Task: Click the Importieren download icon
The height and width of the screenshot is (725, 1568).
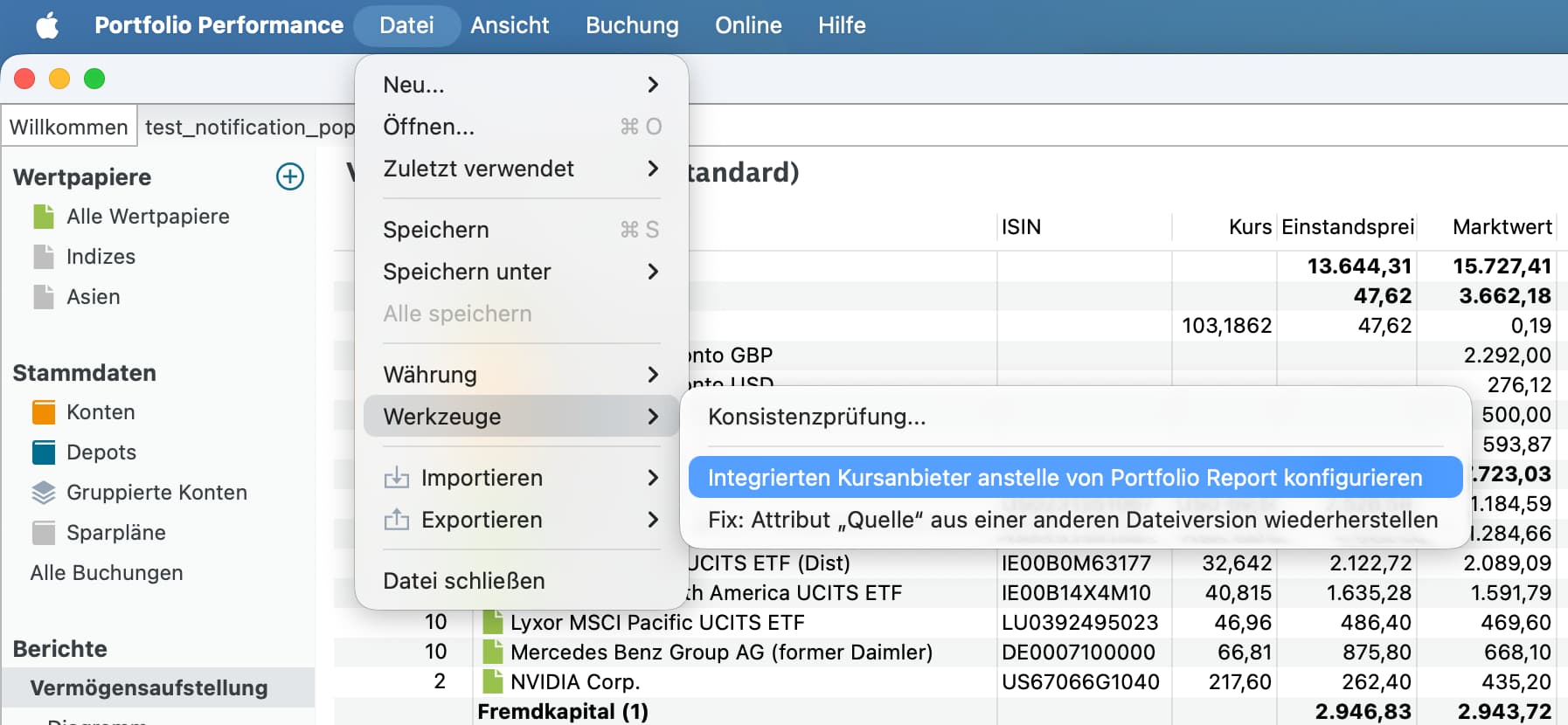Action: click(x=397, y=478)
